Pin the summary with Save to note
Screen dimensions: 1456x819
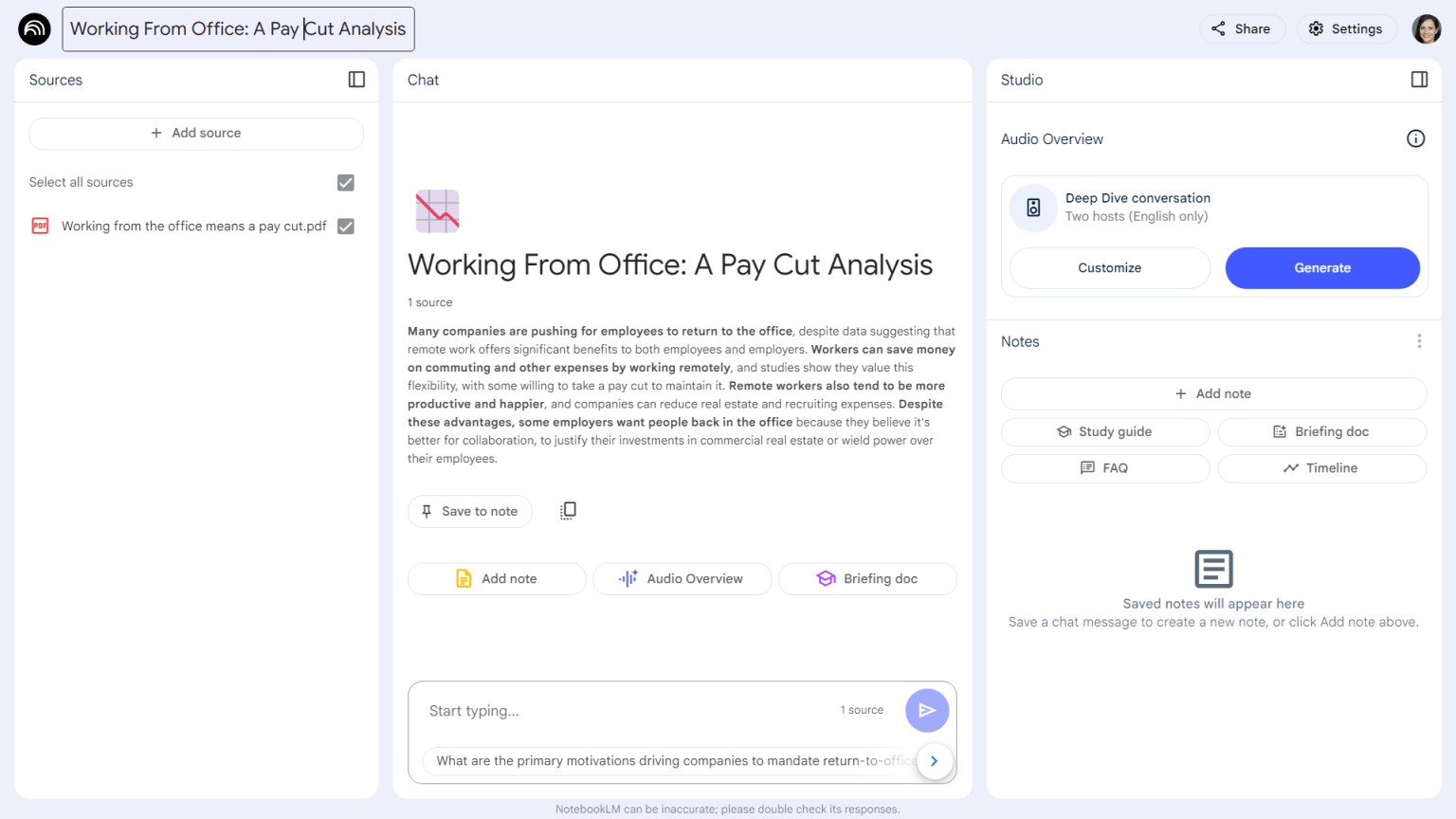click(x=469, y=511)
